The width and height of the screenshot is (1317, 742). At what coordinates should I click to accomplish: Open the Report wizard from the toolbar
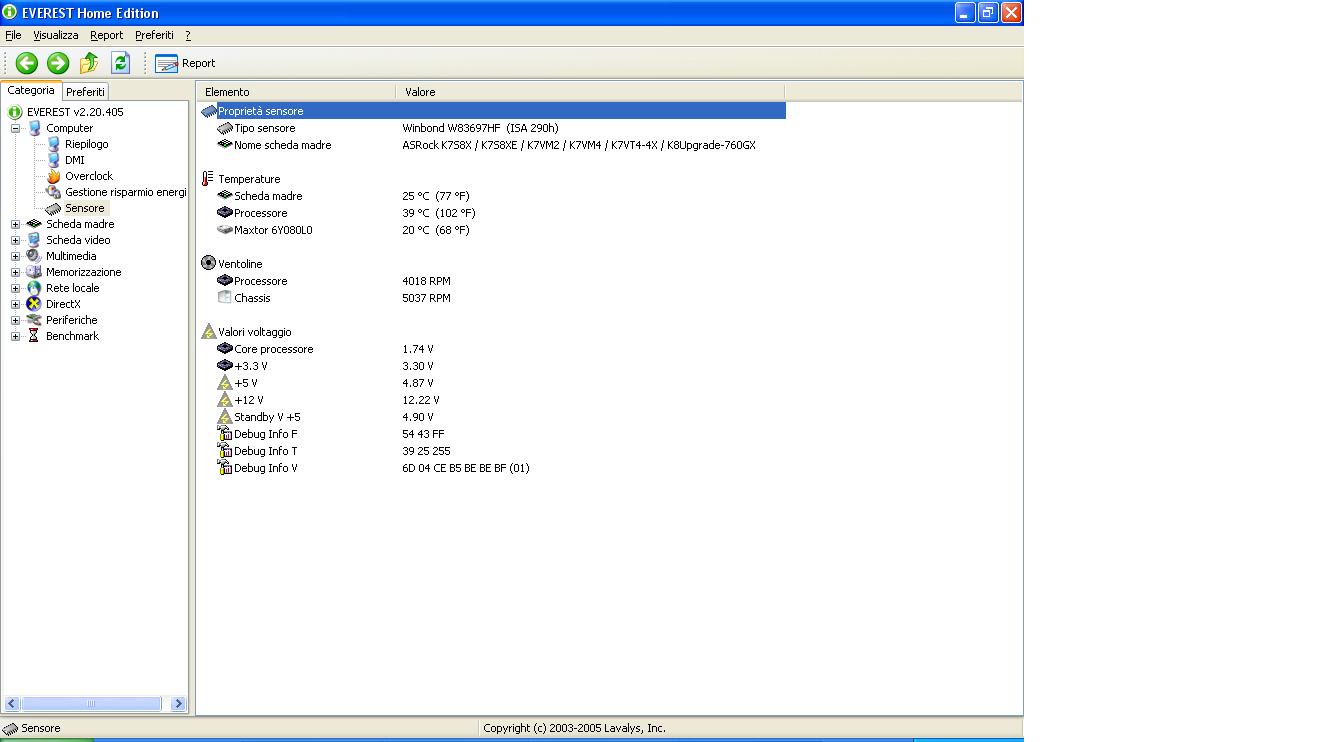click(185, 63)
